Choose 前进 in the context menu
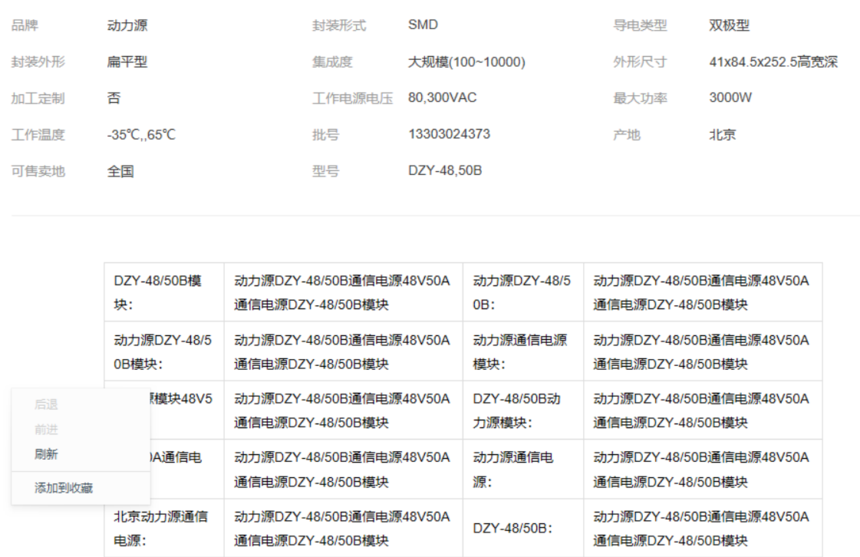 coord(46,429)
